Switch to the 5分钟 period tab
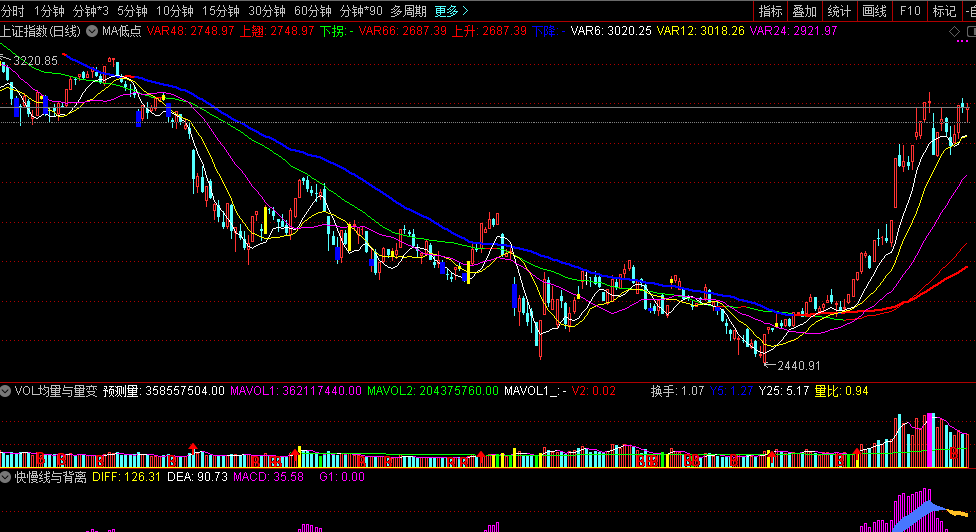 click(133, 11)
